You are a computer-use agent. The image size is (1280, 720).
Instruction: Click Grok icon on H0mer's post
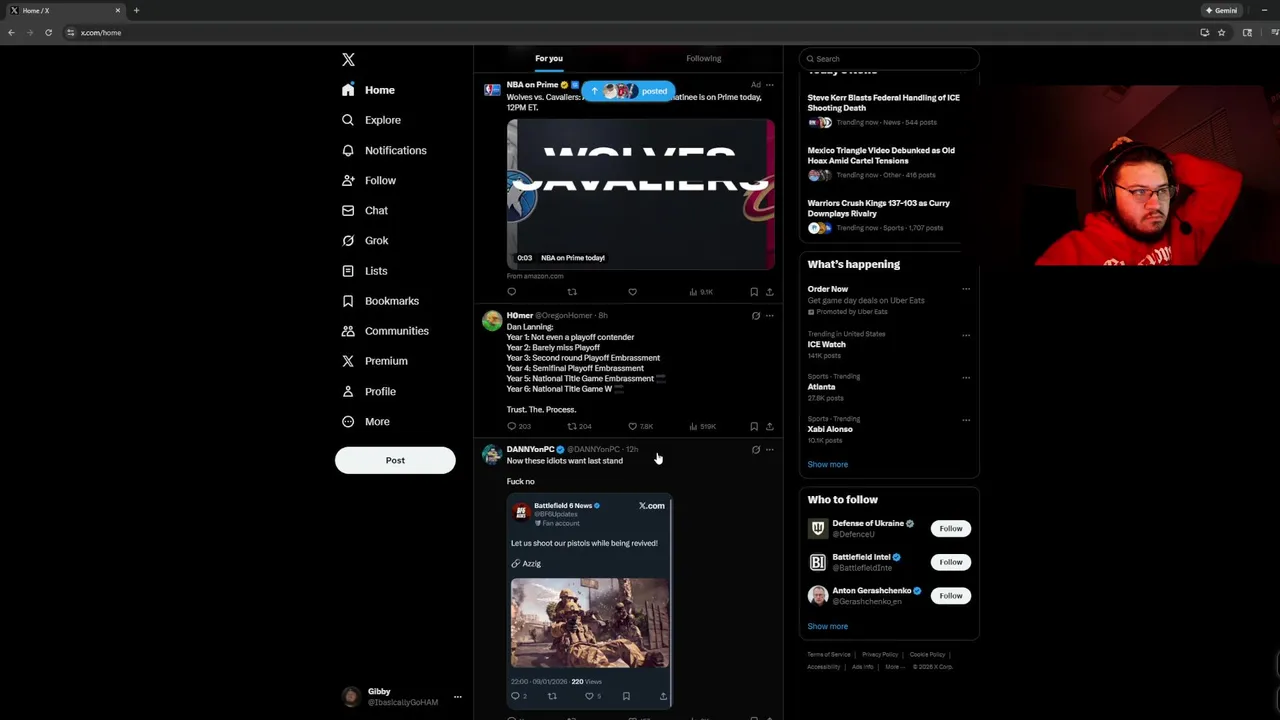(756, 315)
